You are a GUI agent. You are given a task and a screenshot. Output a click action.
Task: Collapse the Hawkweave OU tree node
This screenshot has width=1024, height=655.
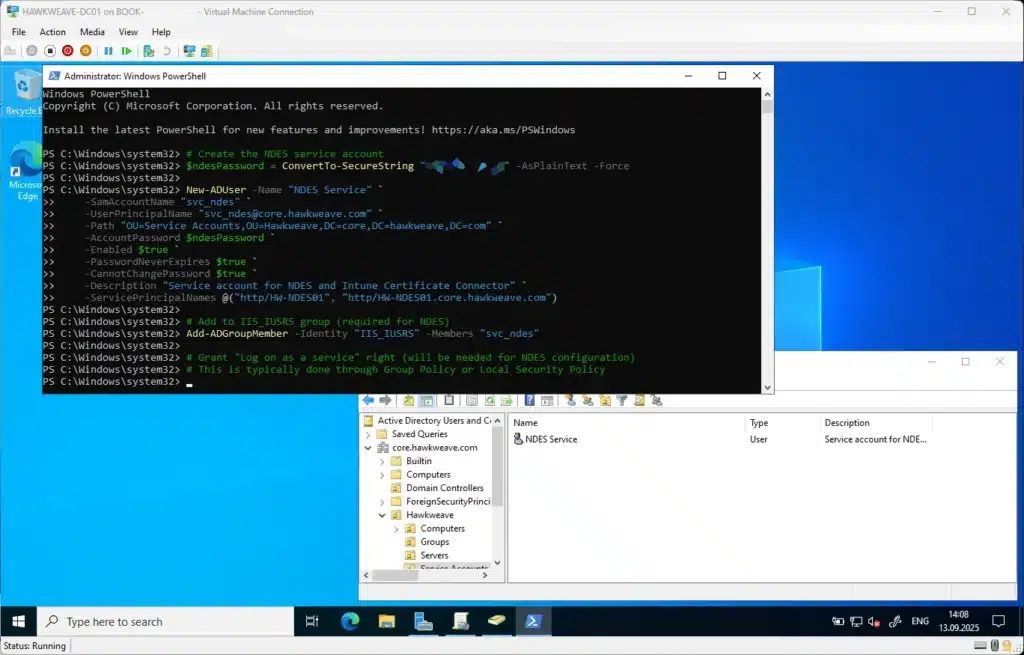pos(382,515)
